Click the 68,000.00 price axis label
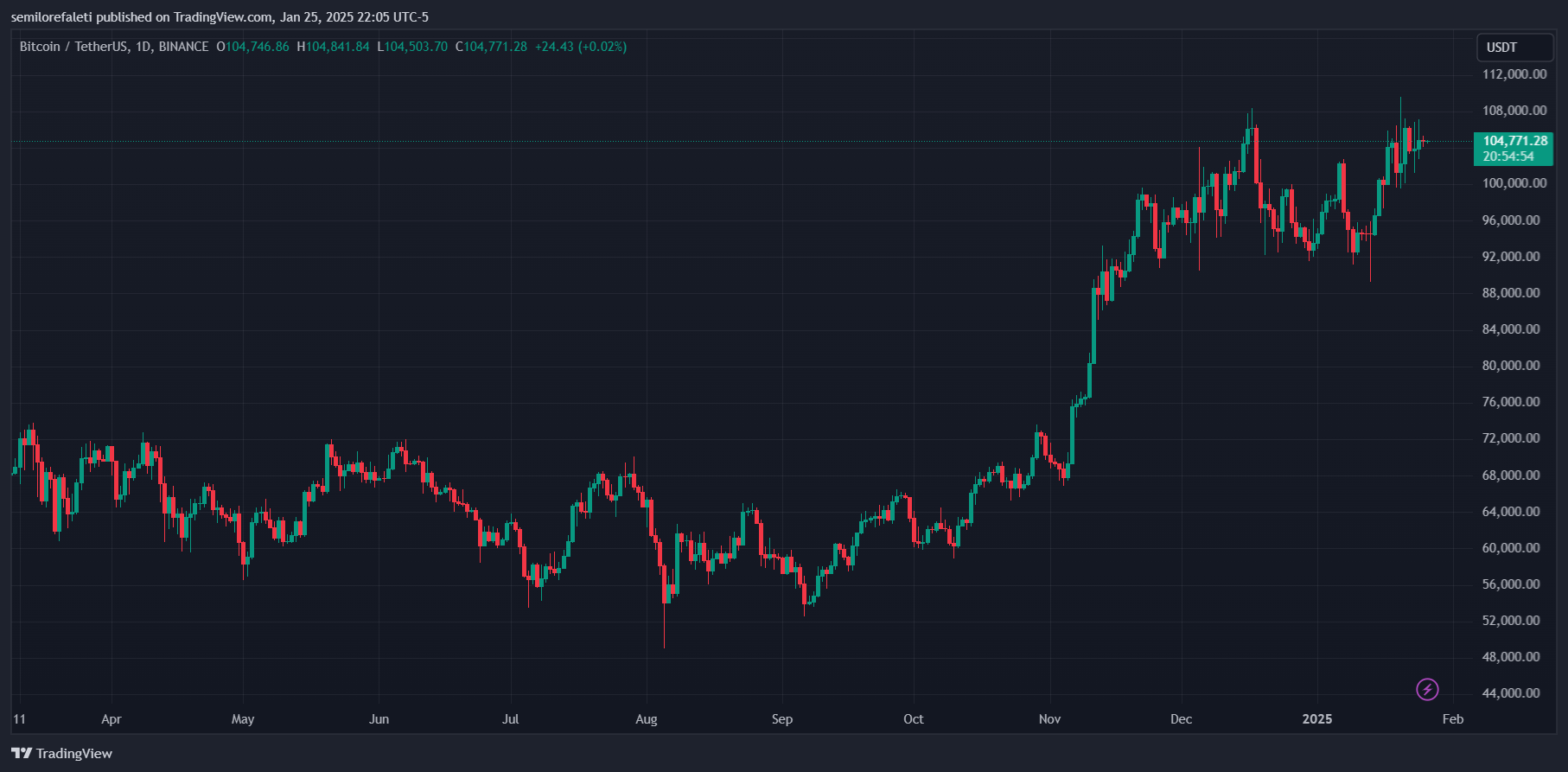 point(1511,475)
